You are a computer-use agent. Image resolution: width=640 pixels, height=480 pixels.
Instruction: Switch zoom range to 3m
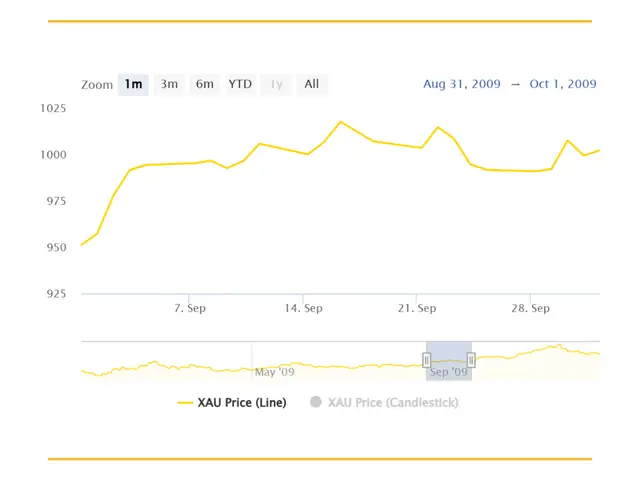169,84
